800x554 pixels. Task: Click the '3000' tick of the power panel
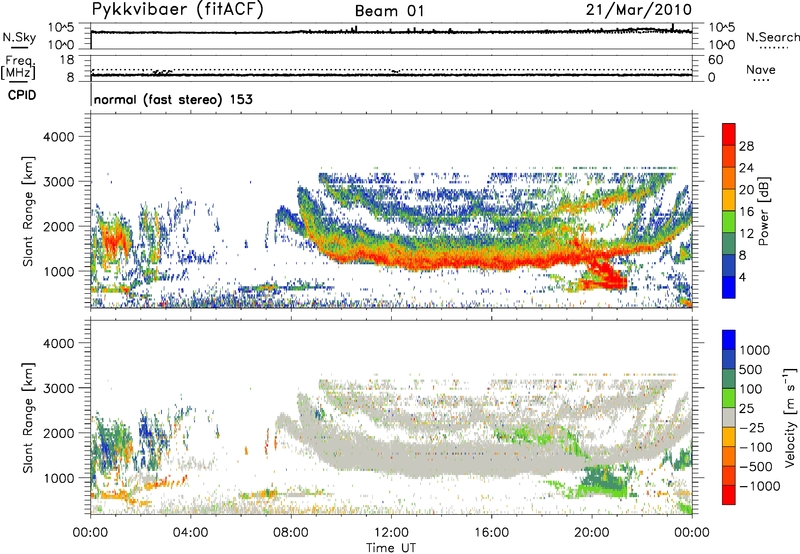pyautogui.click(x=59, y=182)
